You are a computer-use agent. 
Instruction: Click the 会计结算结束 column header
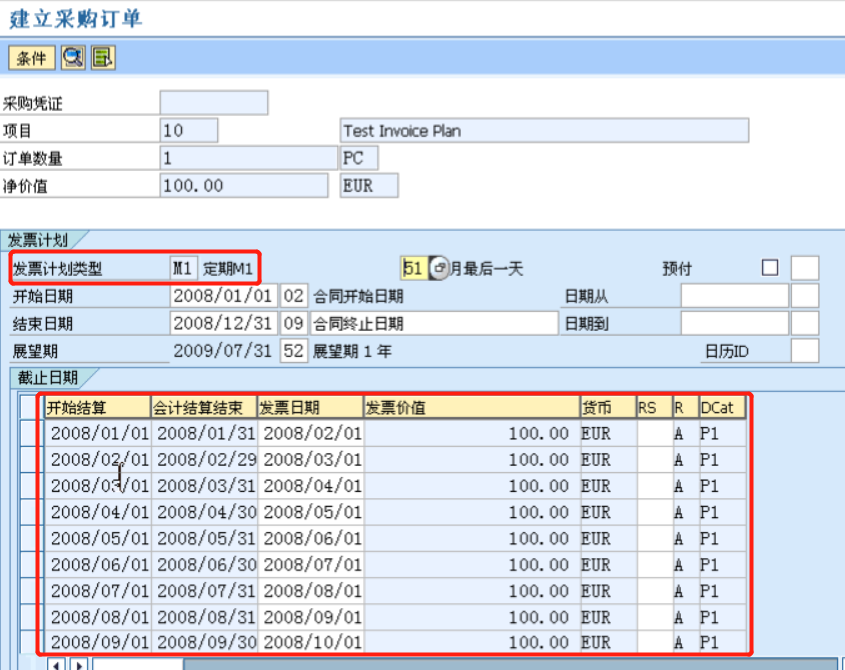tap(204, 407)
